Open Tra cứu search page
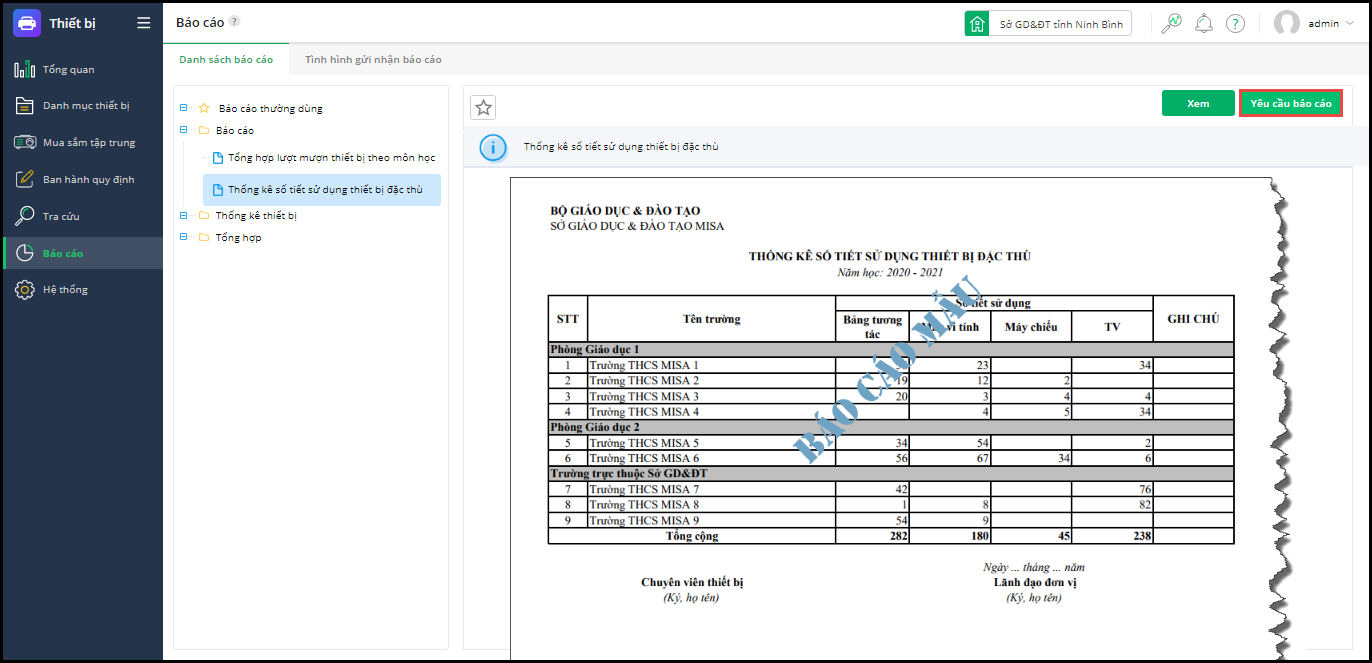The image size is (1372, 663). pos(61,217)
